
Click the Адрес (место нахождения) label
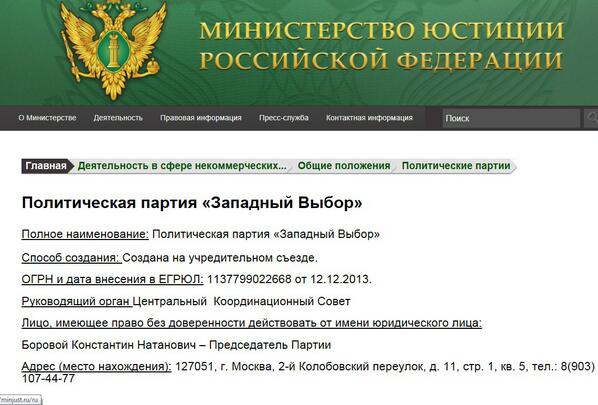[x=96, y=367]
